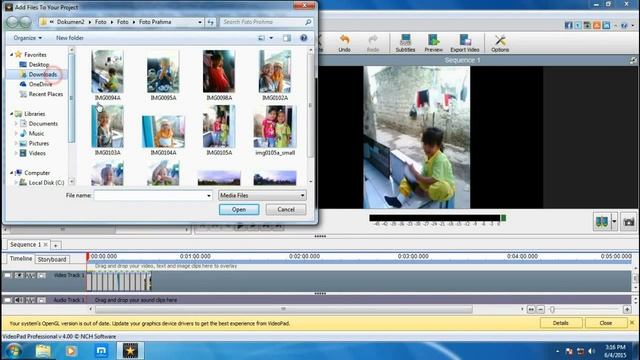Click Details on the OpenGL warning bar
This screenshot has height=360, width=640.
tap(560, 323)
